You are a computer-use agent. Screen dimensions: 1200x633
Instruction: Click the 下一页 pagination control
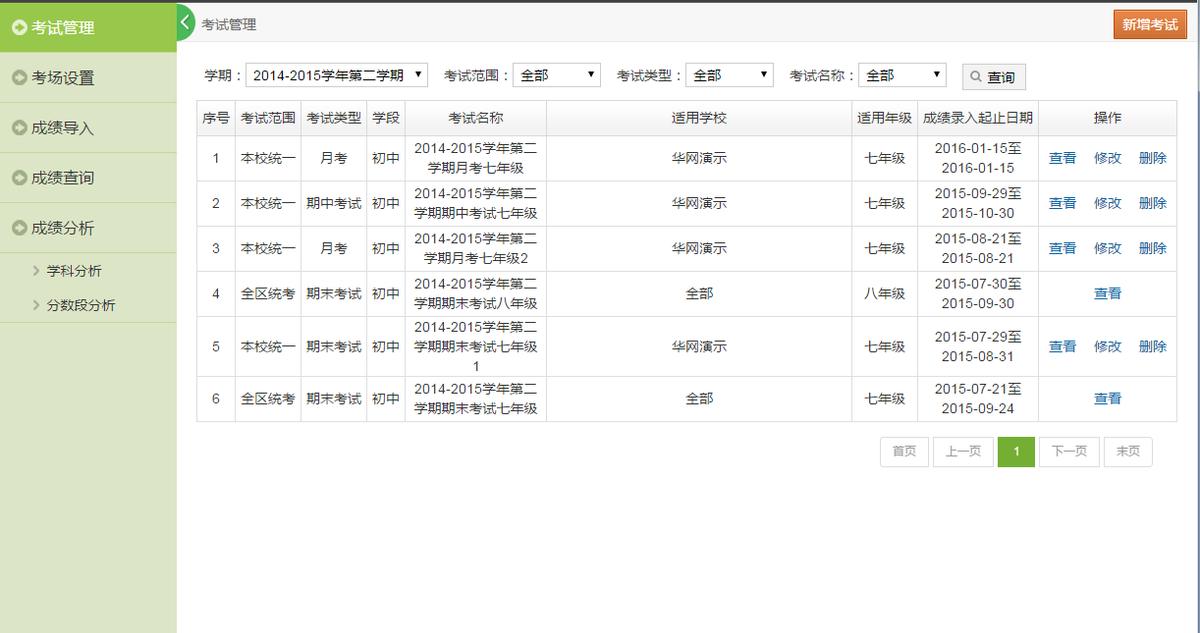click(1068, 451)
